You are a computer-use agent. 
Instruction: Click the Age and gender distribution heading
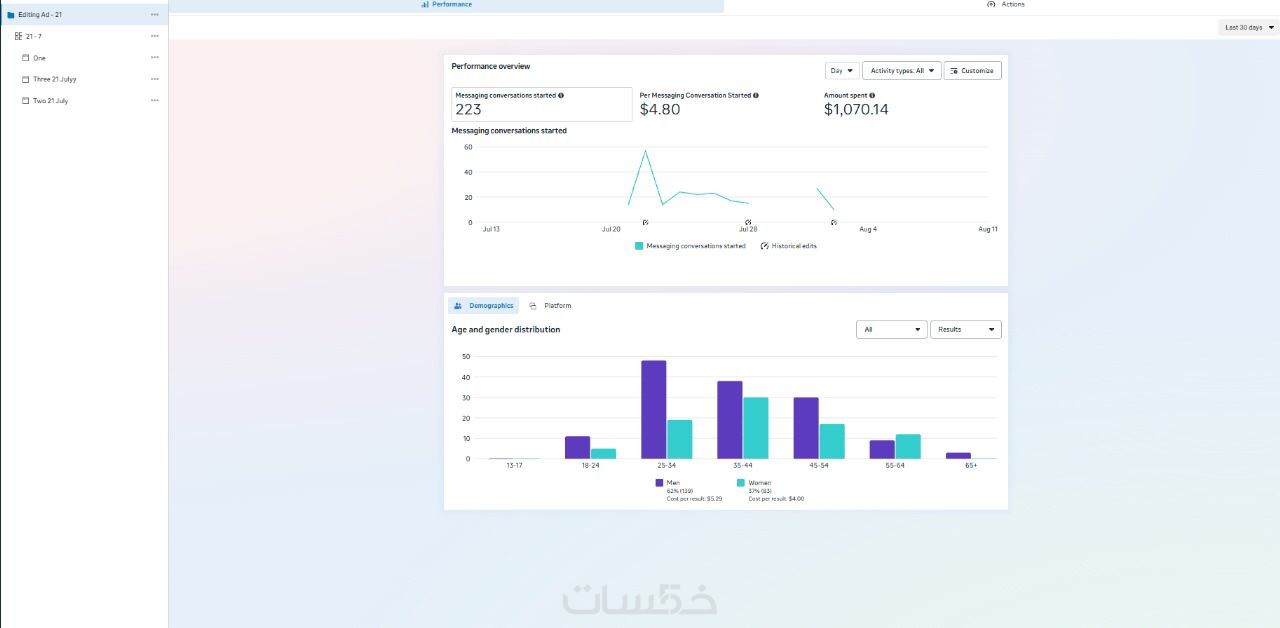[x=506, y=330]
